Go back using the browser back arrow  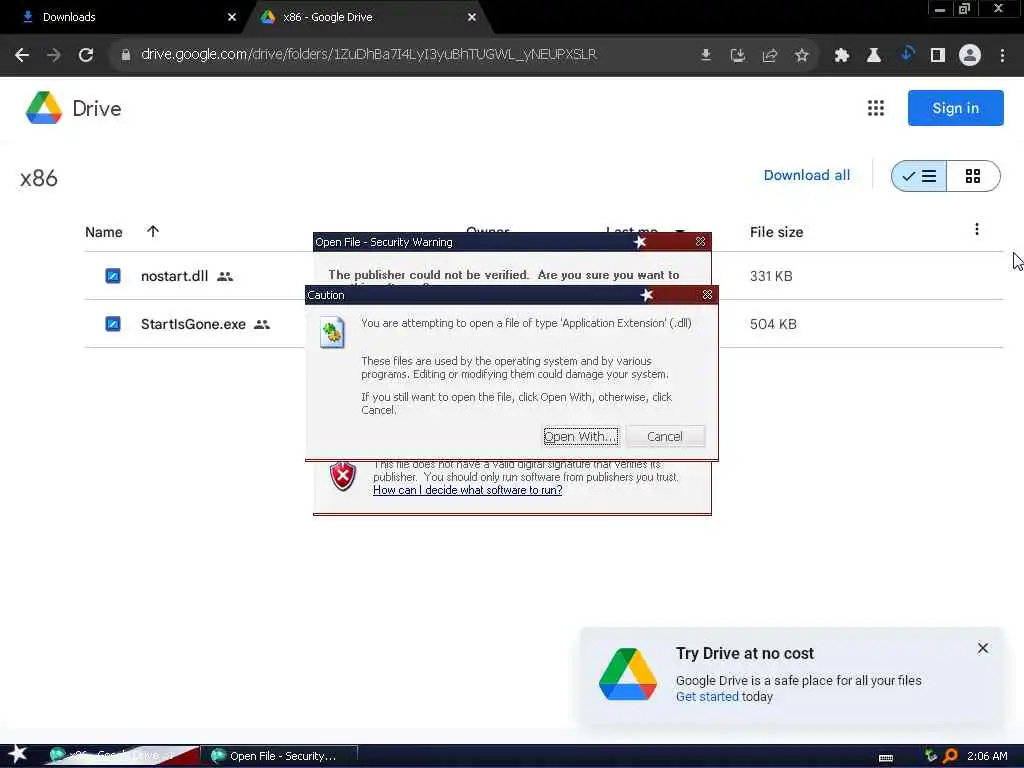coord(22,55)
